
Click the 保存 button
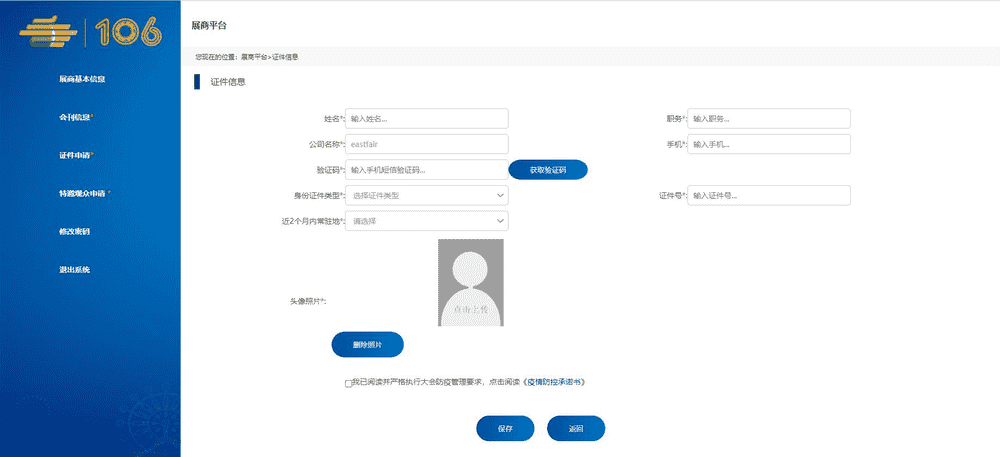coord(505,428)
